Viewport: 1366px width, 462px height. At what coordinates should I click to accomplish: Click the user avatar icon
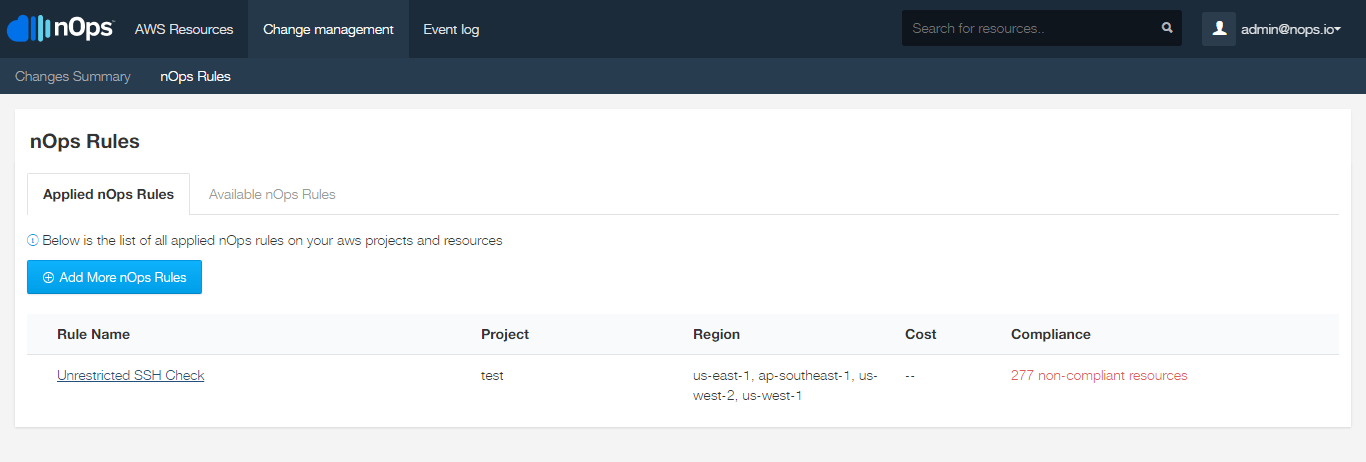[x=1219, y=29]
